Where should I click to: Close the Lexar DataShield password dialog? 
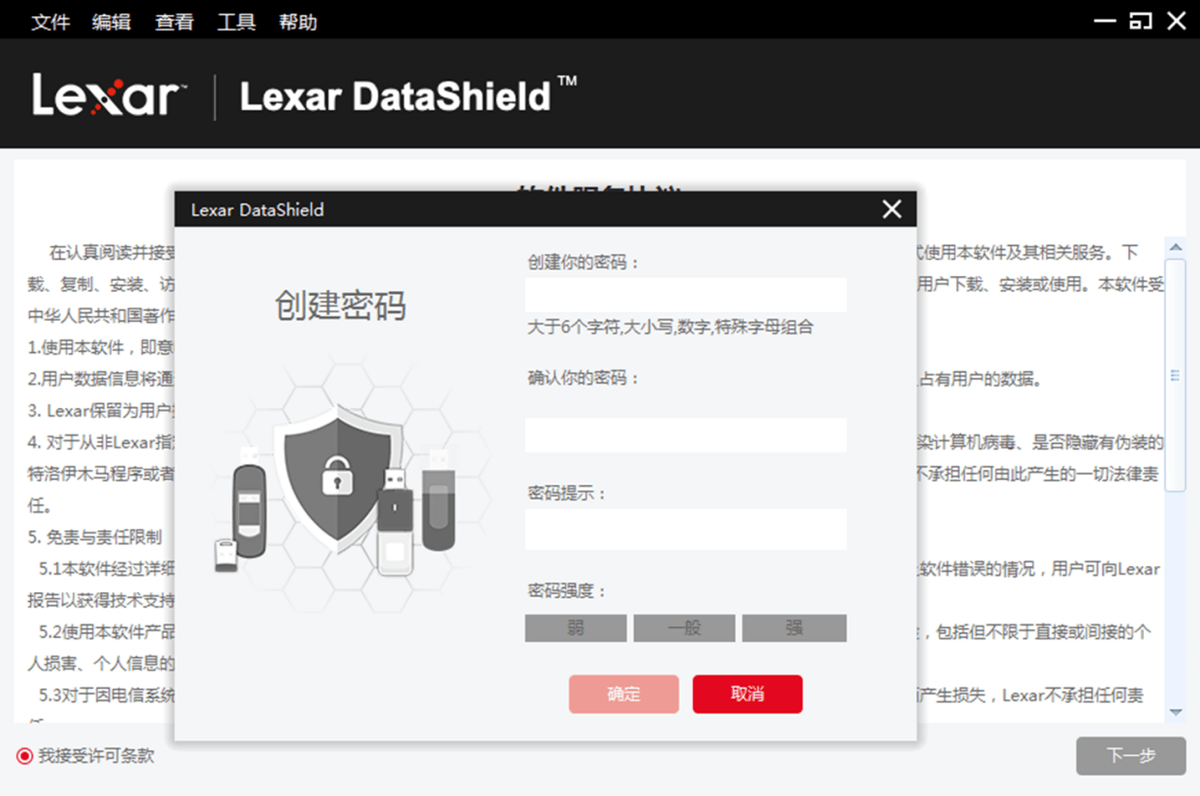pyautogui.click(x=892, y=209)
